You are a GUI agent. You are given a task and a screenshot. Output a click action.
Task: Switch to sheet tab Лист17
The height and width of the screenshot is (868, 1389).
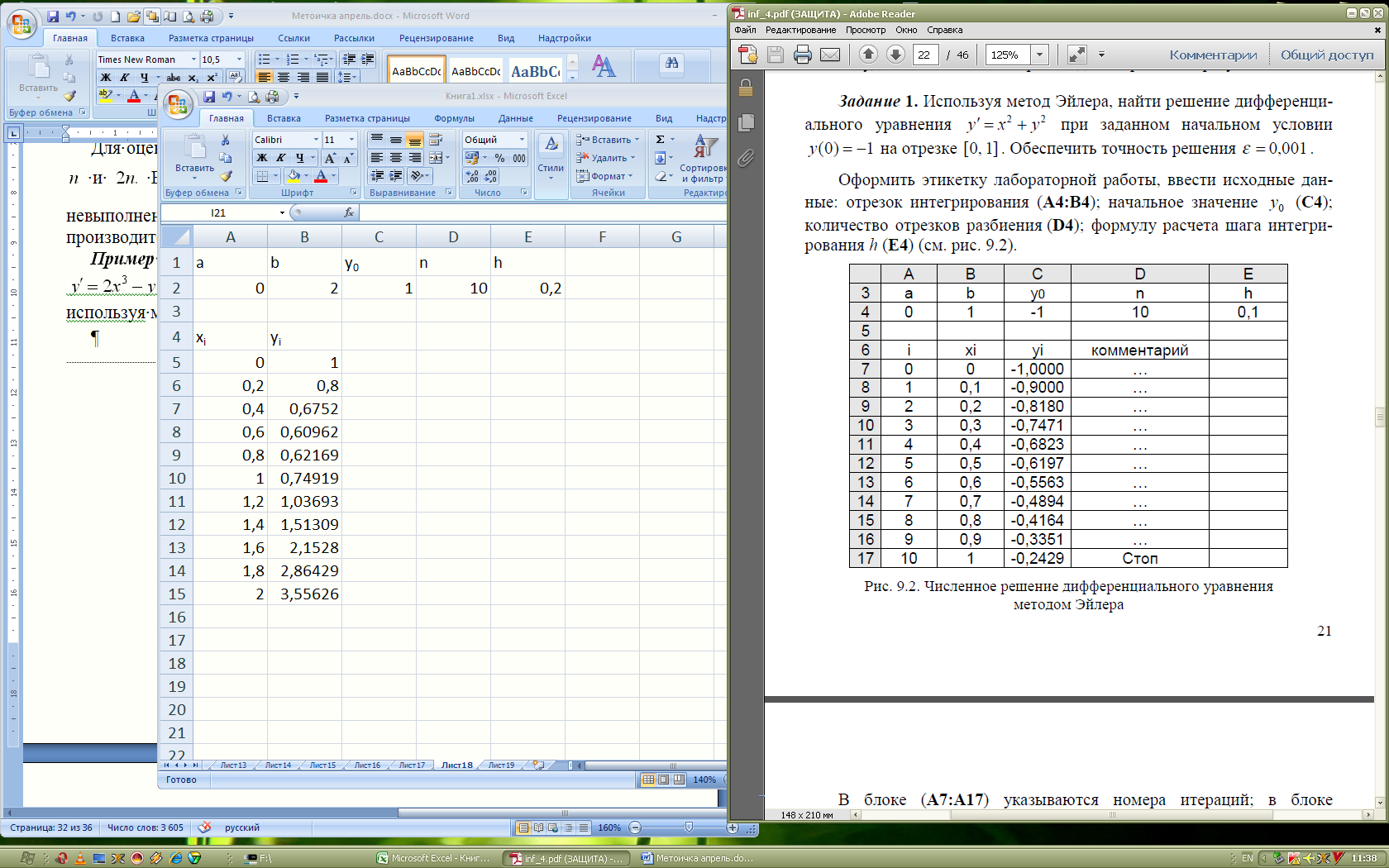(412, 765)
